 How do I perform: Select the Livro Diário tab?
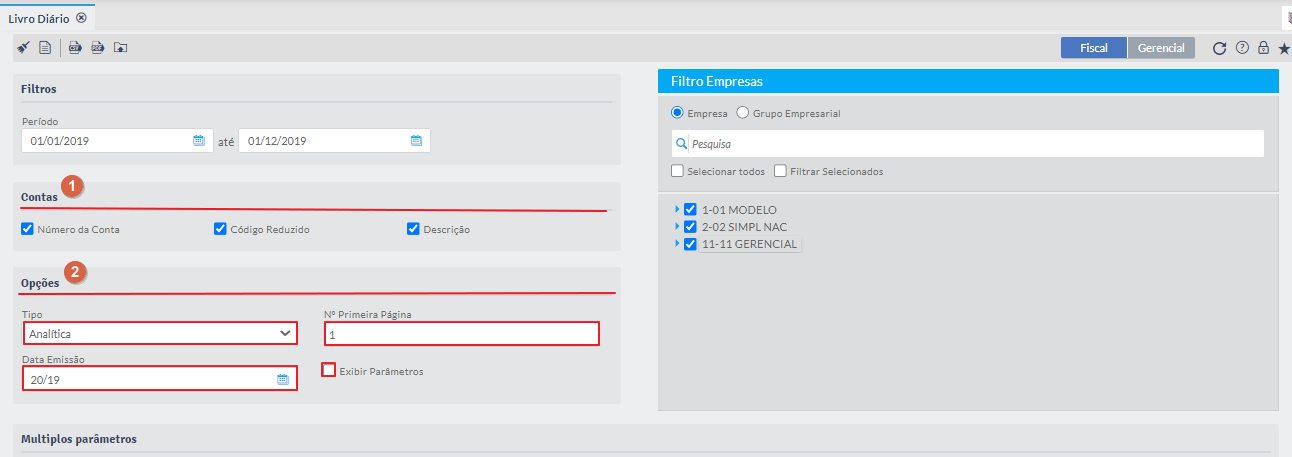(x=40, y=18)
